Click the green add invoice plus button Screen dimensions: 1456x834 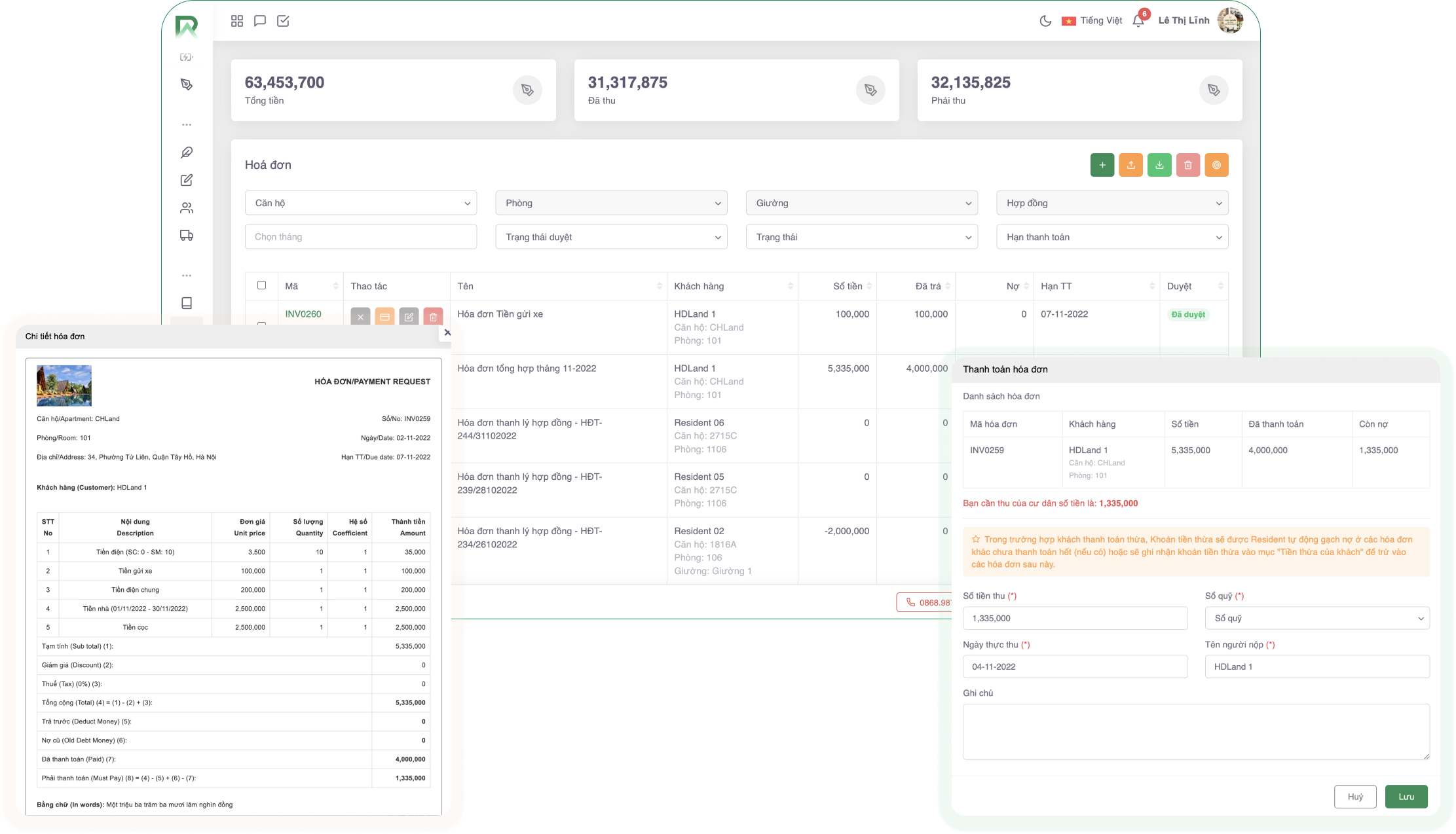(x=1102, y=165)
